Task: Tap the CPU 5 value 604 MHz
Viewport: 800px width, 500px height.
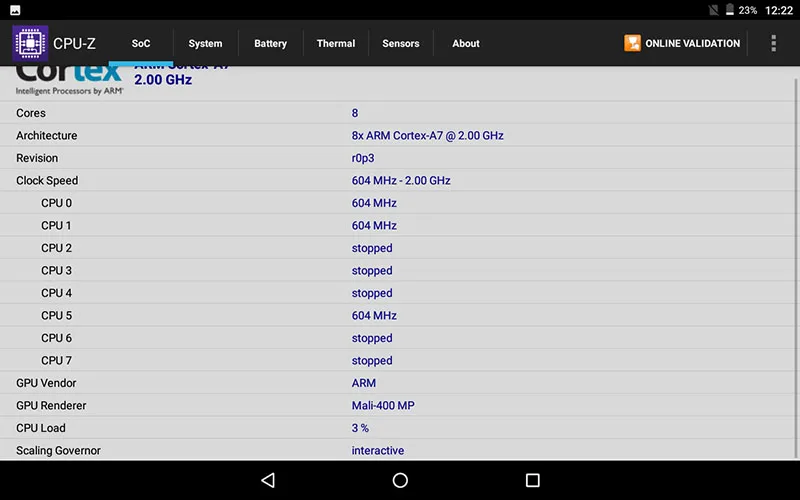Action: 374,315
